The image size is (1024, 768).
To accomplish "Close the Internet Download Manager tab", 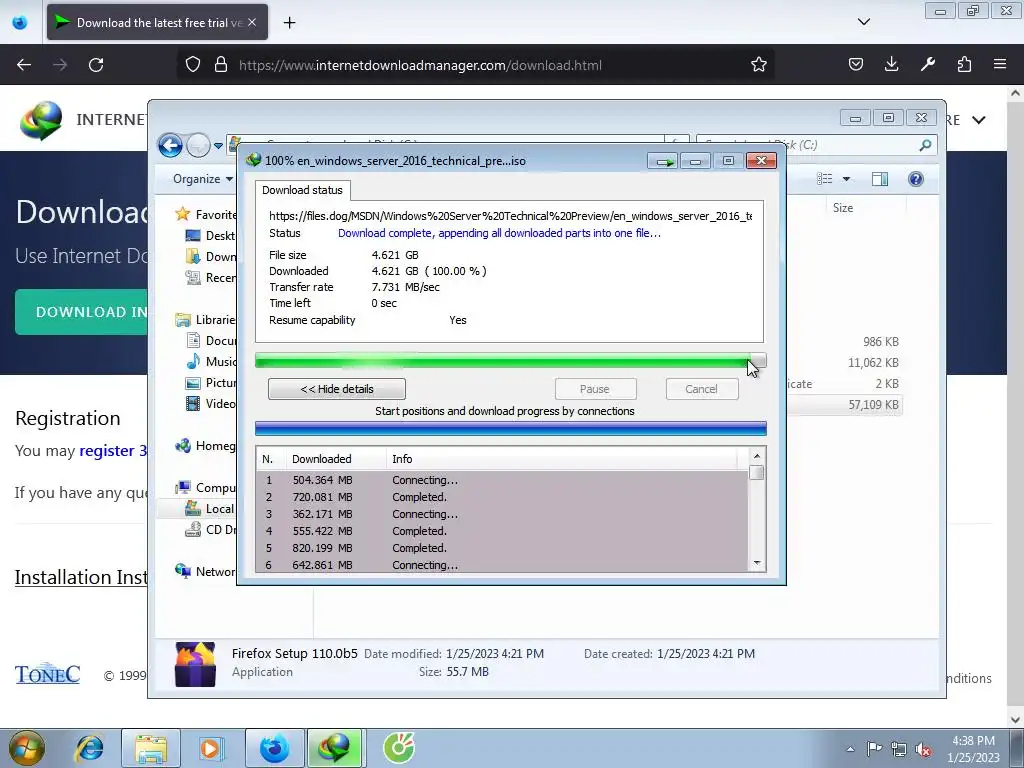I will tap(252, 22).
